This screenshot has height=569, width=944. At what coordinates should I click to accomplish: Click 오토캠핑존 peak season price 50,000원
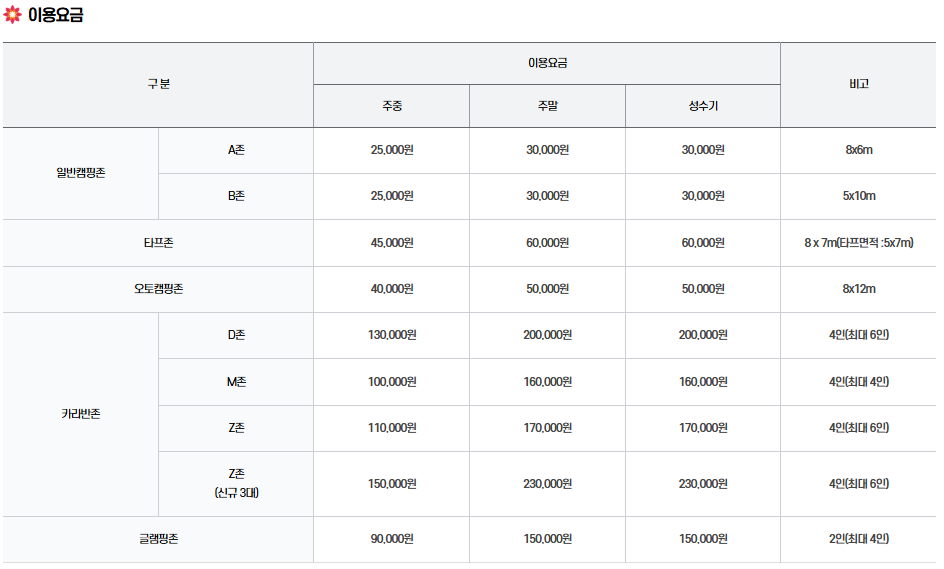tap(703, 289)
